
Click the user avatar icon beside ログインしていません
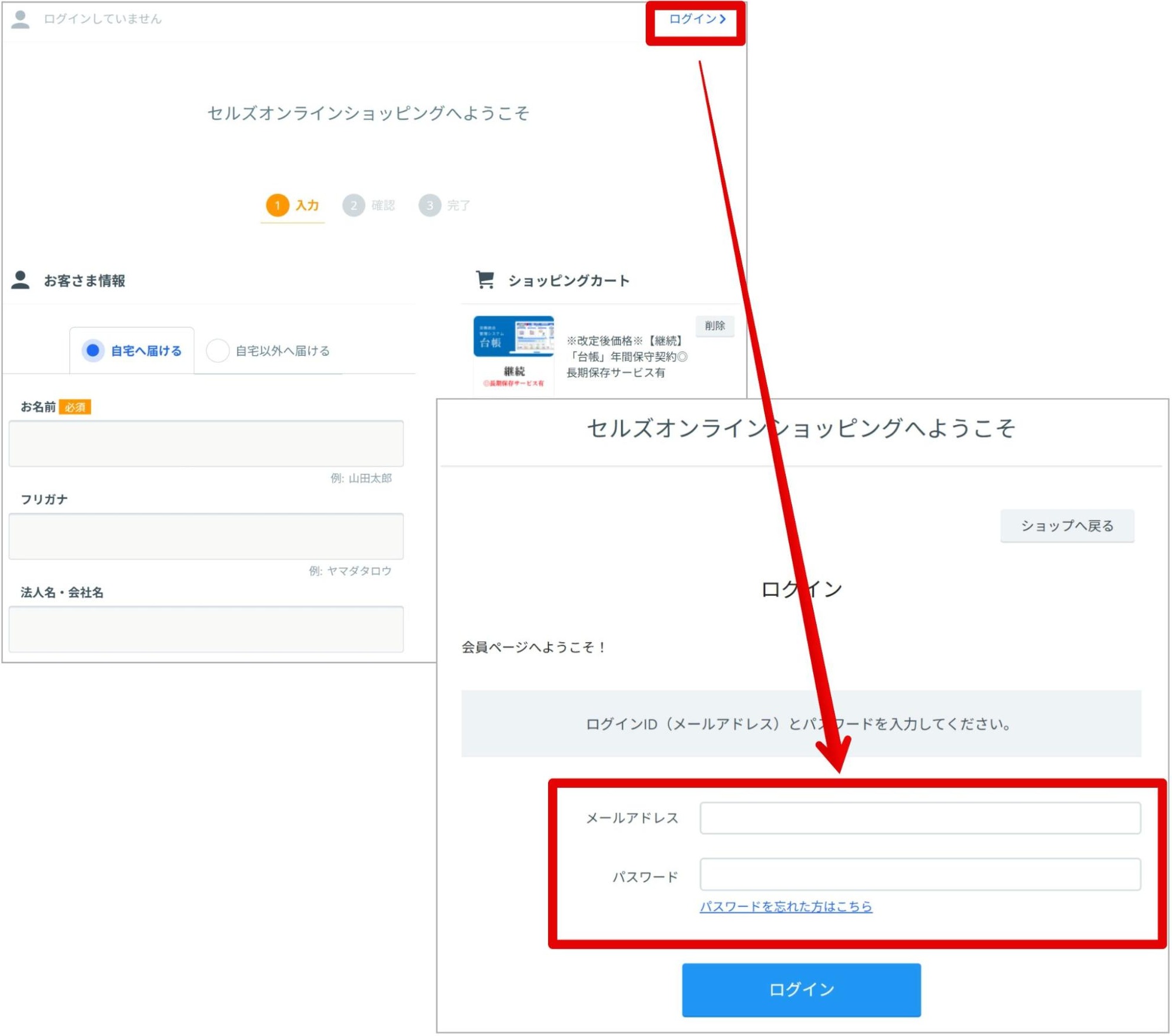click(x=21, y=19)
